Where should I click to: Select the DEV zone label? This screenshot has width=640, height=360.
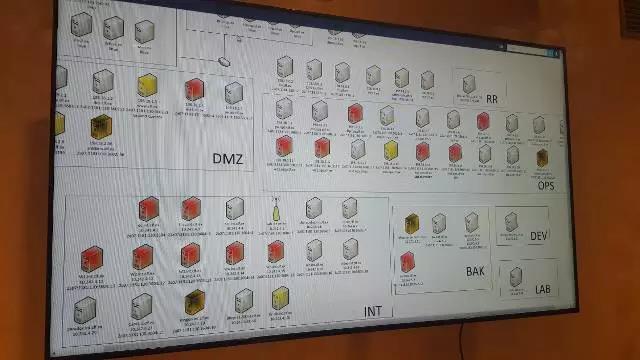(538, 236)
